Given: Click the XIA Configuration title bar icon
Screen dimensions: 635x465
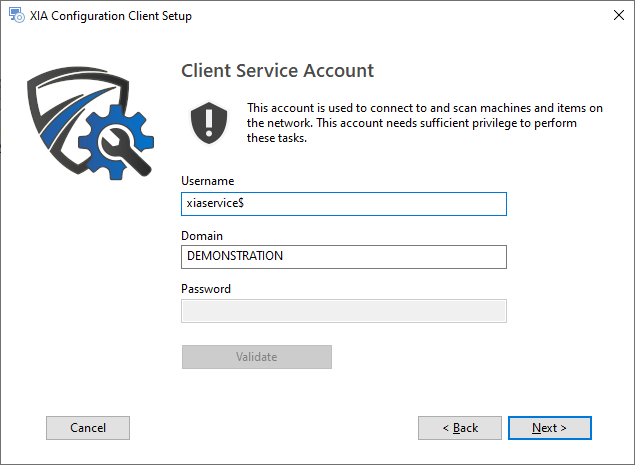Looking at the screenshot, I should [16, 16].
